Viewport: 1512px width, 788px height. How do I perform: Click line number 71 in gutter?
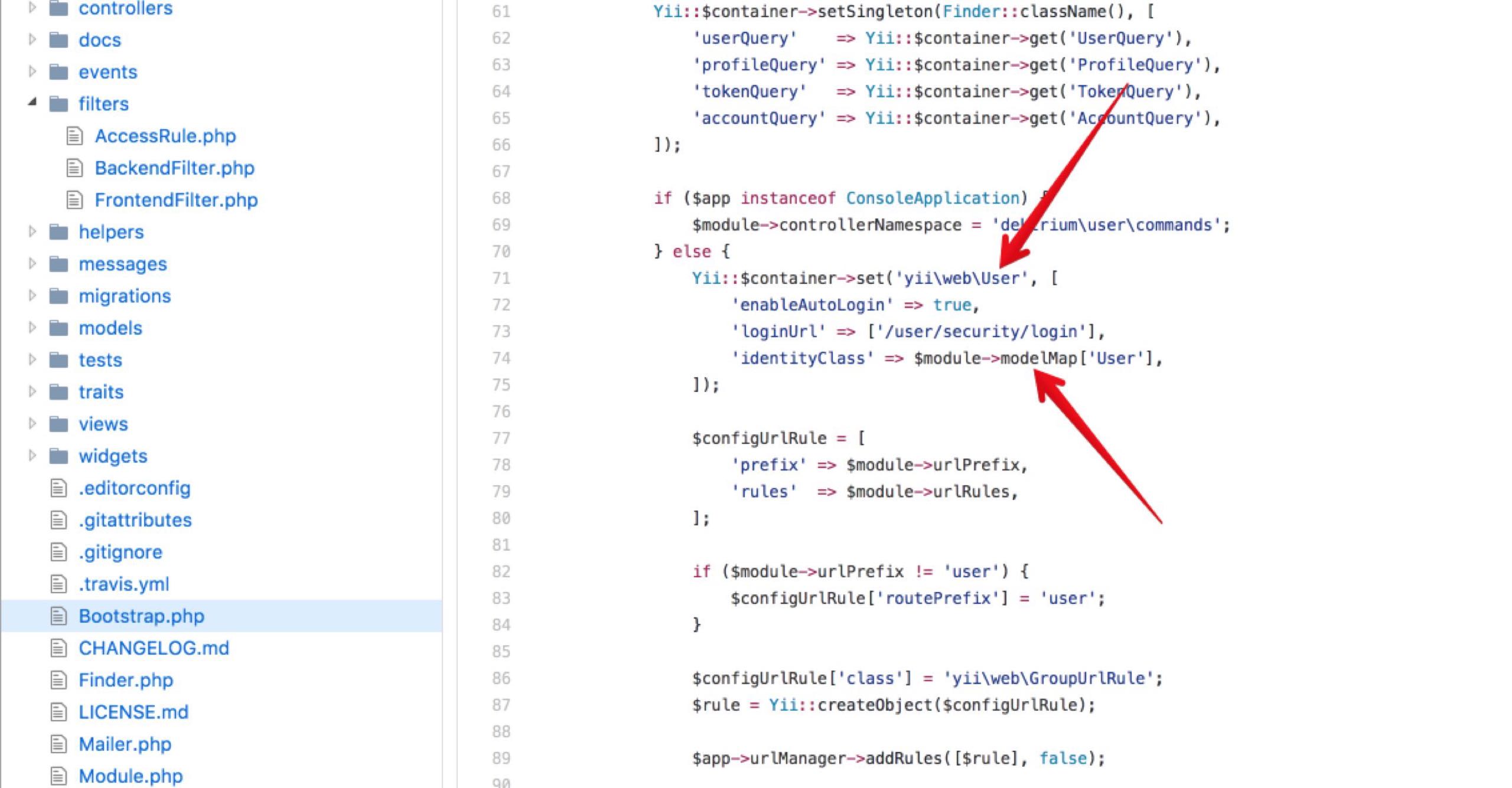point(501,278)
